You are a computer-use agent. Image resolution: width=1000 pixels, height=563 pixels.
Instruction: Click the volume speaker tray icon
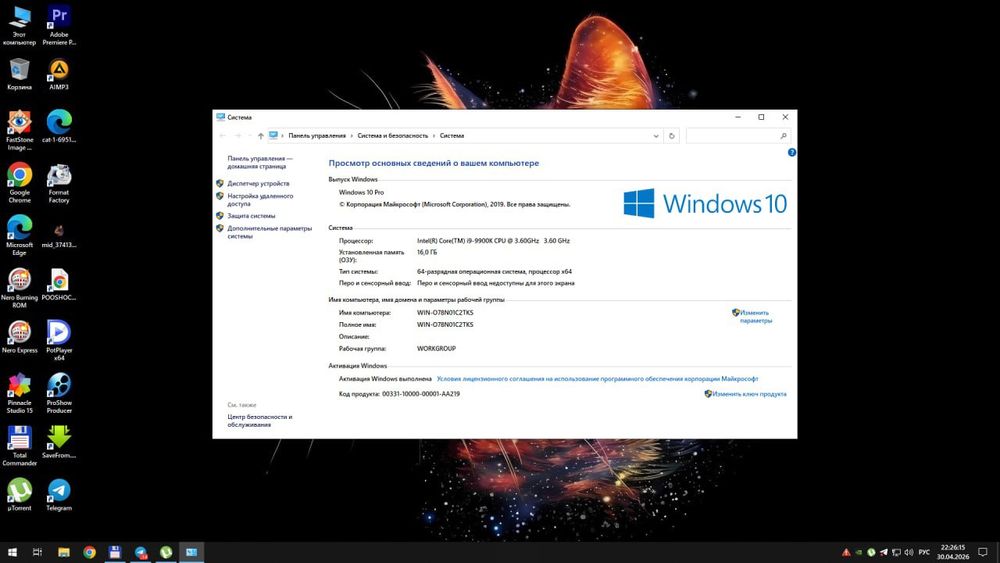point(909,552)
